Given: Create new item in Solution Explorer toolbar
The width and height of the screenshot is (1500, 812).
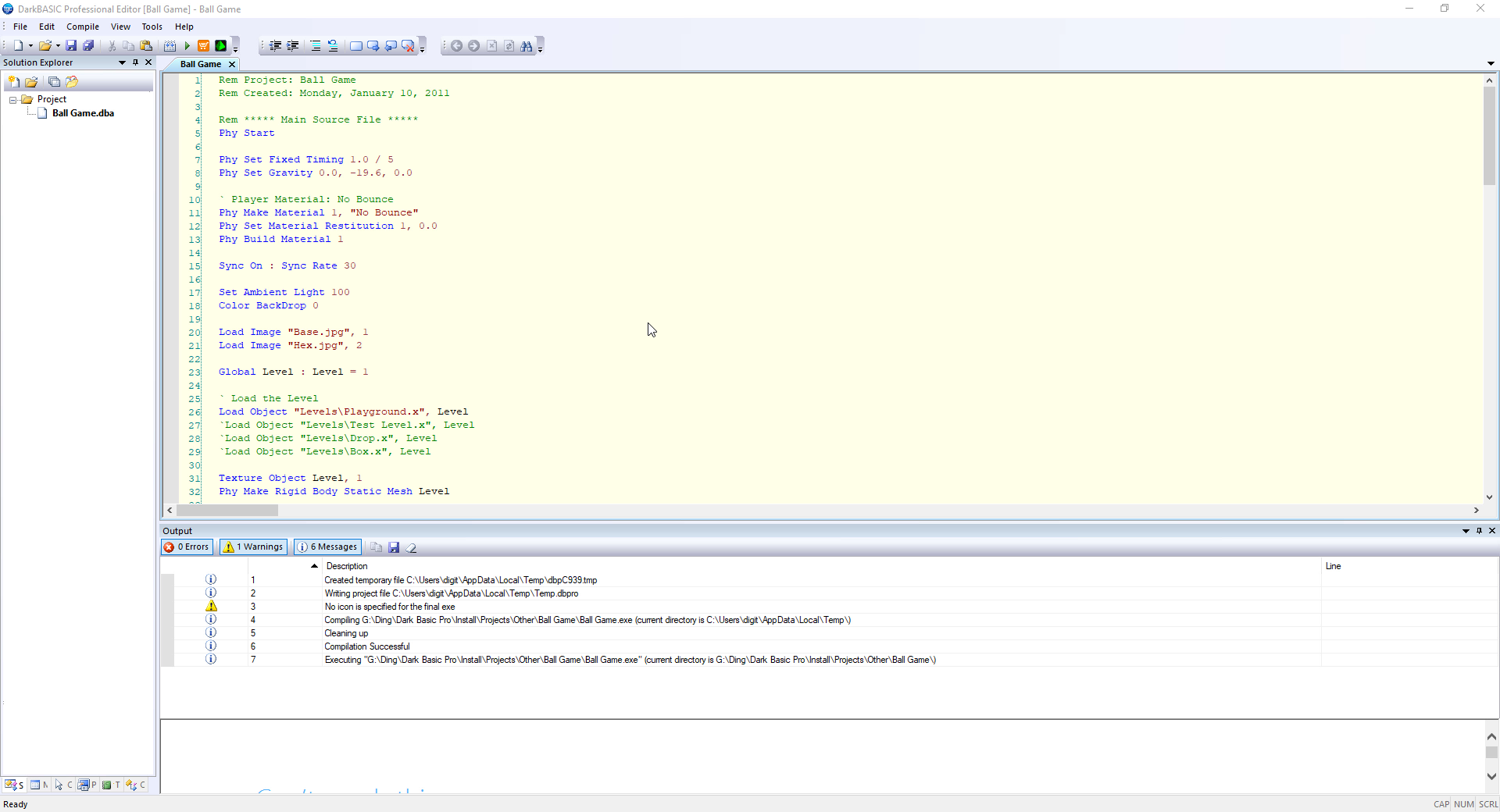Looking at the screenshot, I should (13, 81).
